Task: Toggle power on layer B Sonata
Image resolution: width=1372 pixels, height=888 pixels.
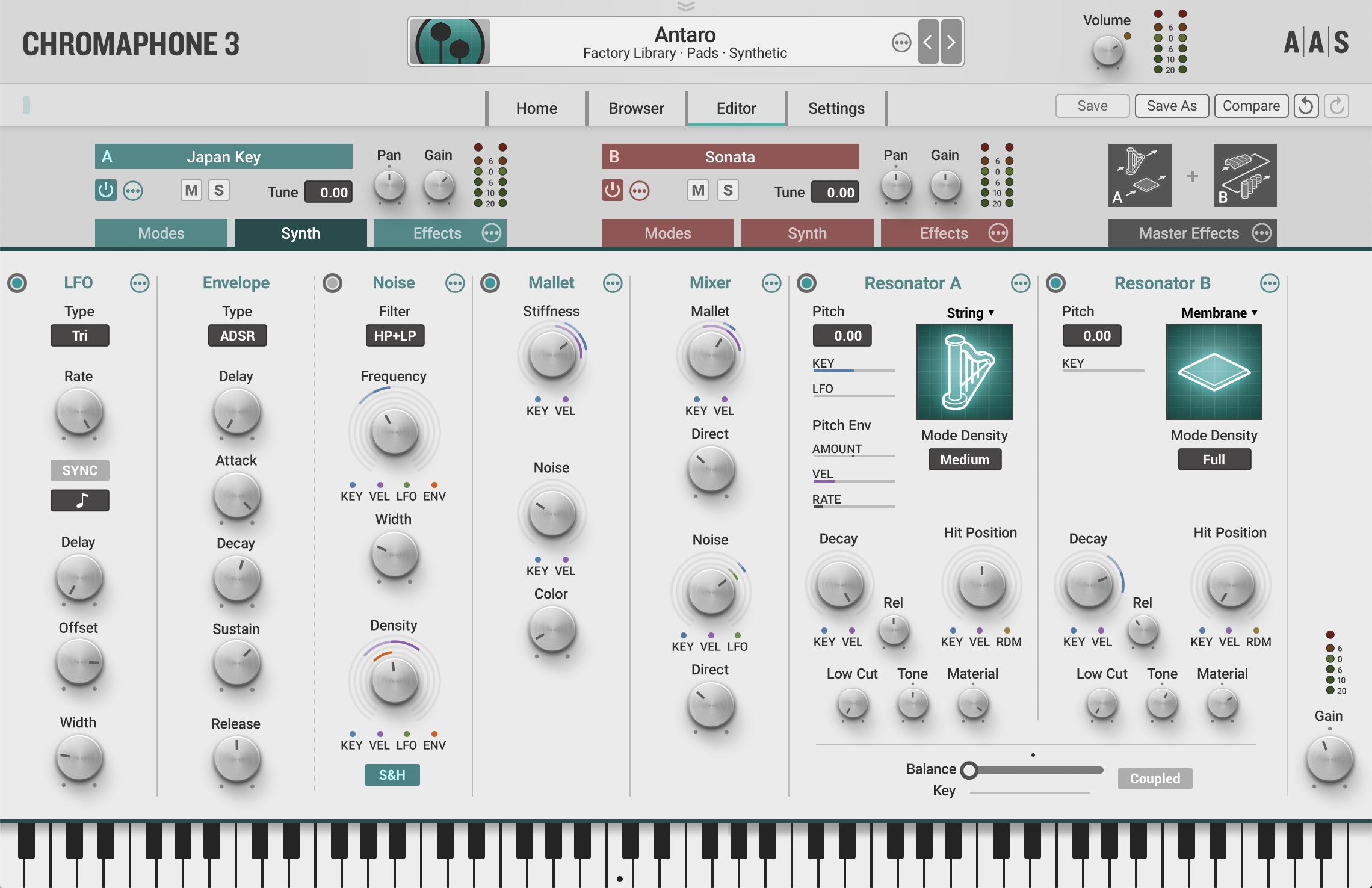Action: tap(612, 190)
